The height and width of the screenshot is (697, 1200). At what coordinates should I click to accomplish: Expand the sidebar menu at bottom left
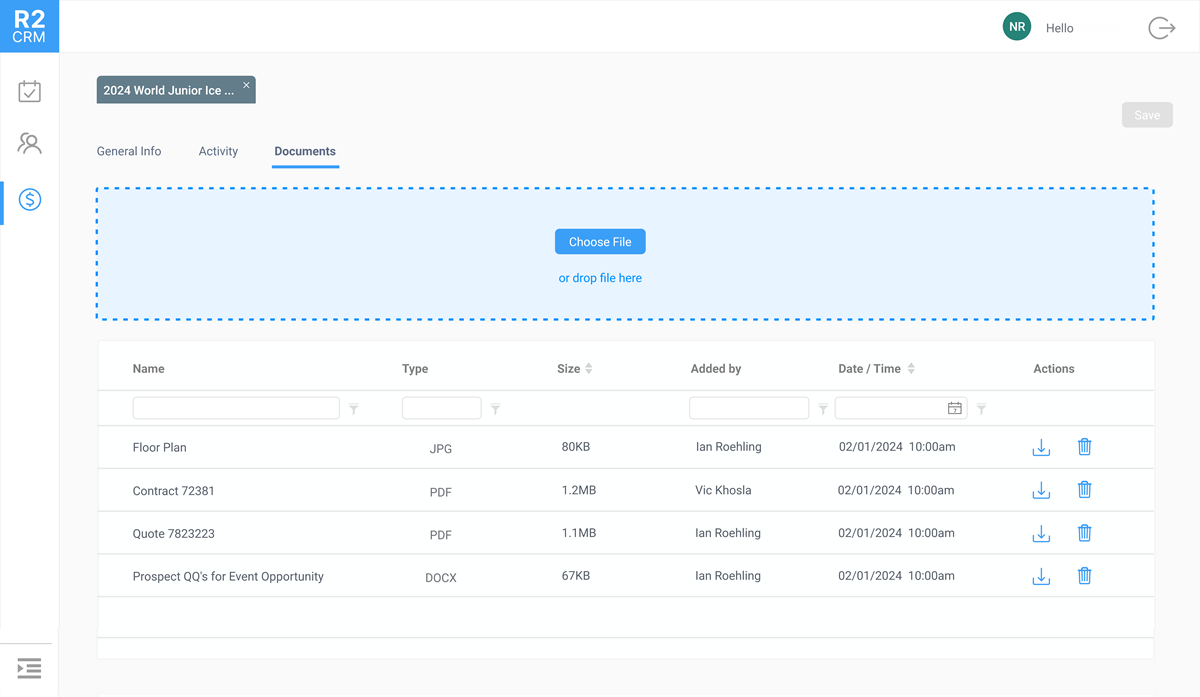pyautogui.click(x=29, y=668)
